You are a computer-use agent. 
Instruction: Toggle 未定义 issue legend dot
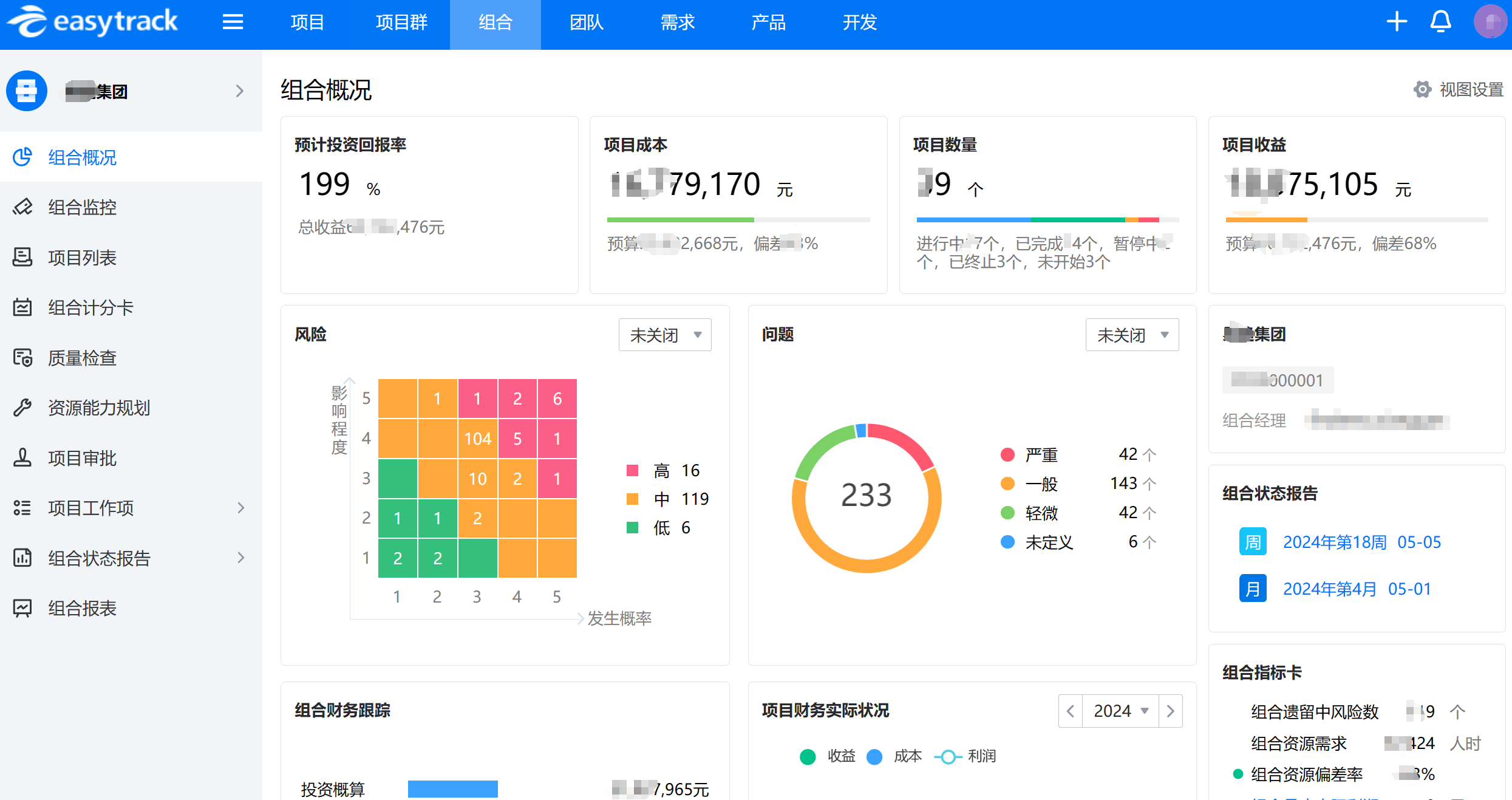pos(1007,542)
